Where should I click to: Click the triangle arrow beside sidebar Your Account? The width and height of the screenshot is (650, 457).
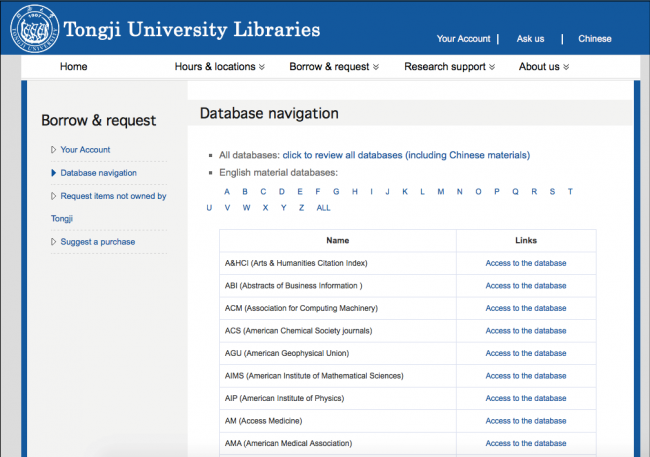click(53, 150)
